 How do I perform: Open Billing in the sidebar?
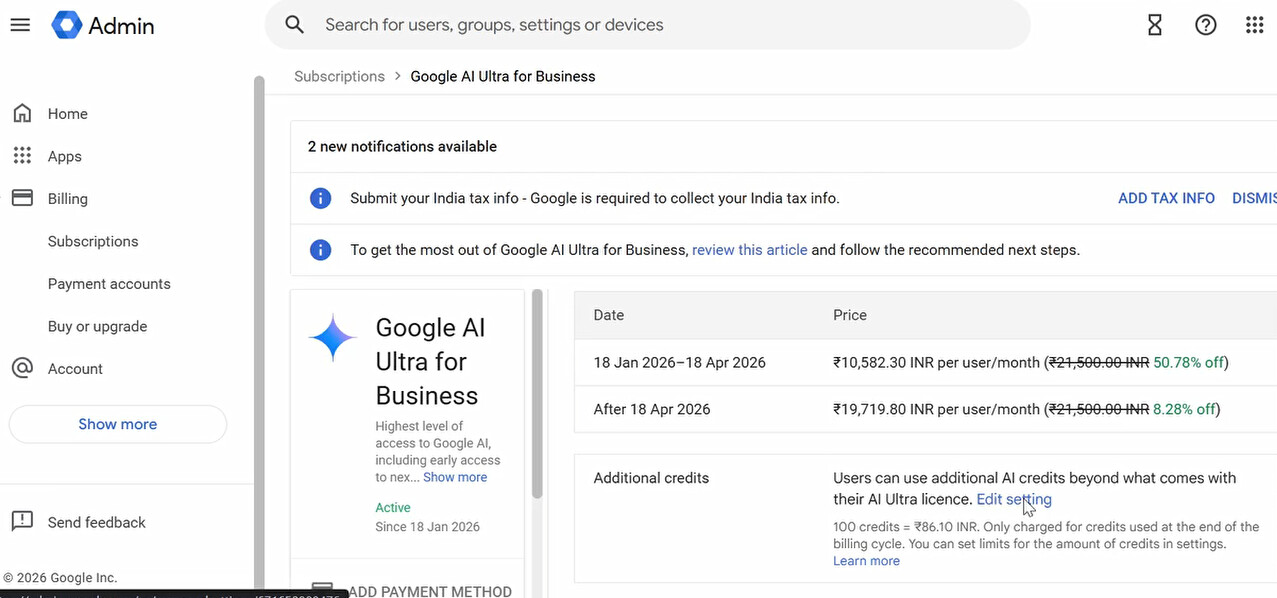tap(68, 199)
